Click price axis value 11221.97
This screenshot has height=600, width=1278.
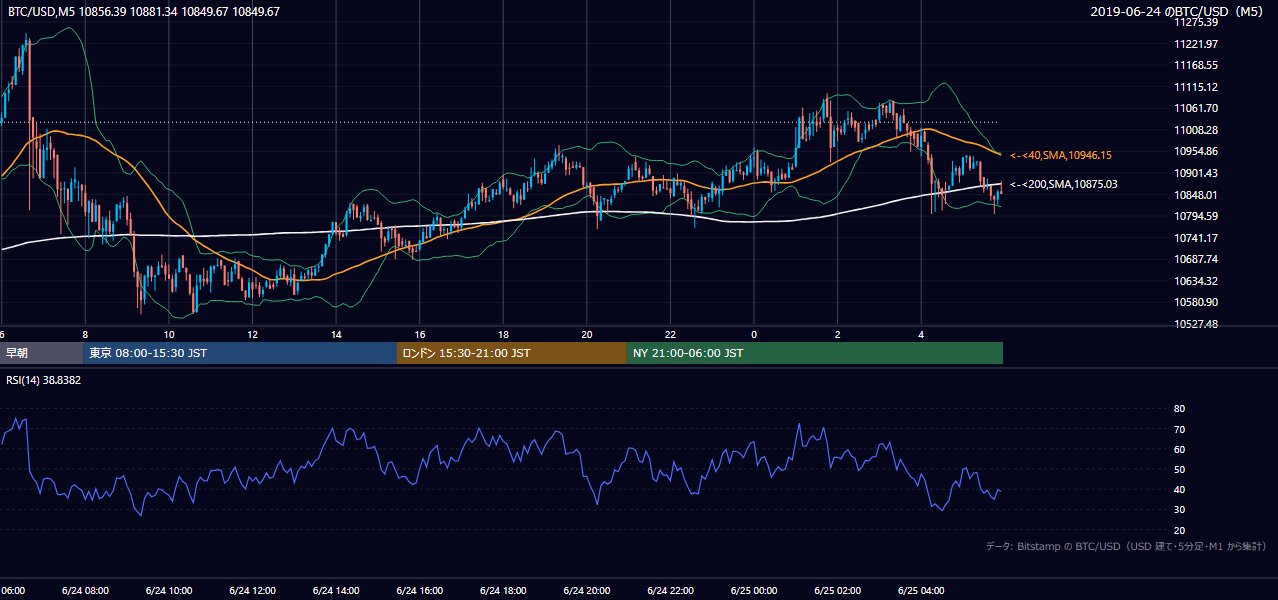1196,44
